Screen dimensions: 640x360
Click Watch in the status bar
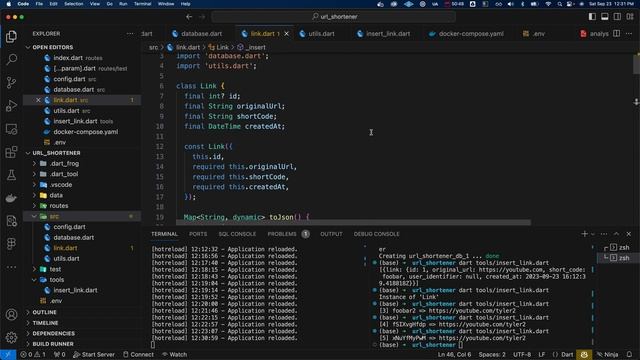pyautogui.click(x=175, y=354)
